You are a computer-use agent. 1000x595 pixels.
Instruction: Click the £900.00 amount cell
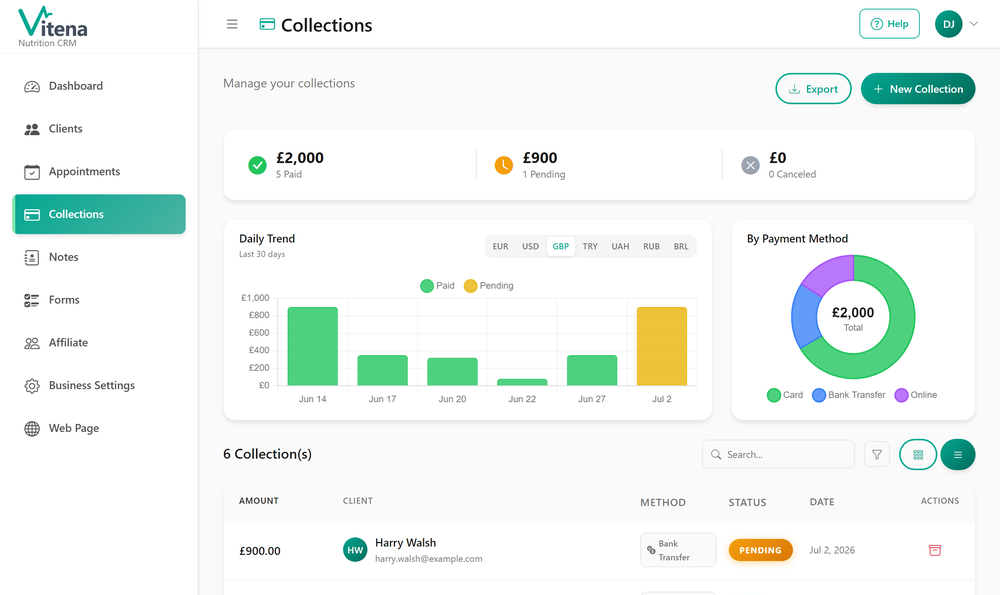point(260,551)
